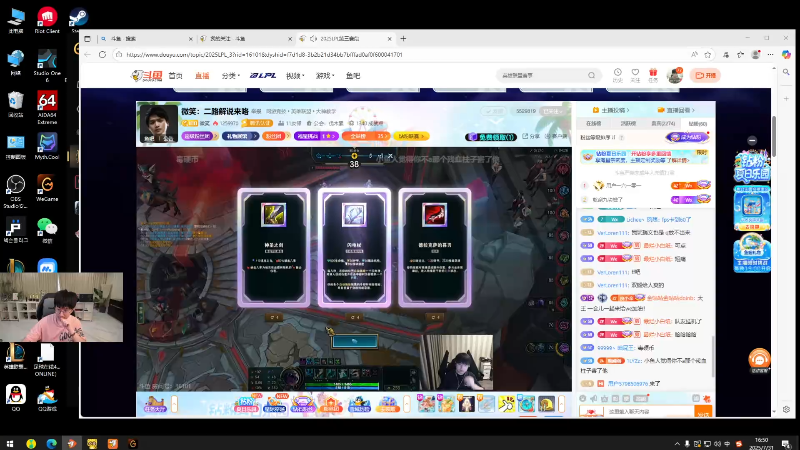Switch to the 贵宾 tab in chat panel
The width and height of the screenshot is (800, 450).
[x=663, y=123]
